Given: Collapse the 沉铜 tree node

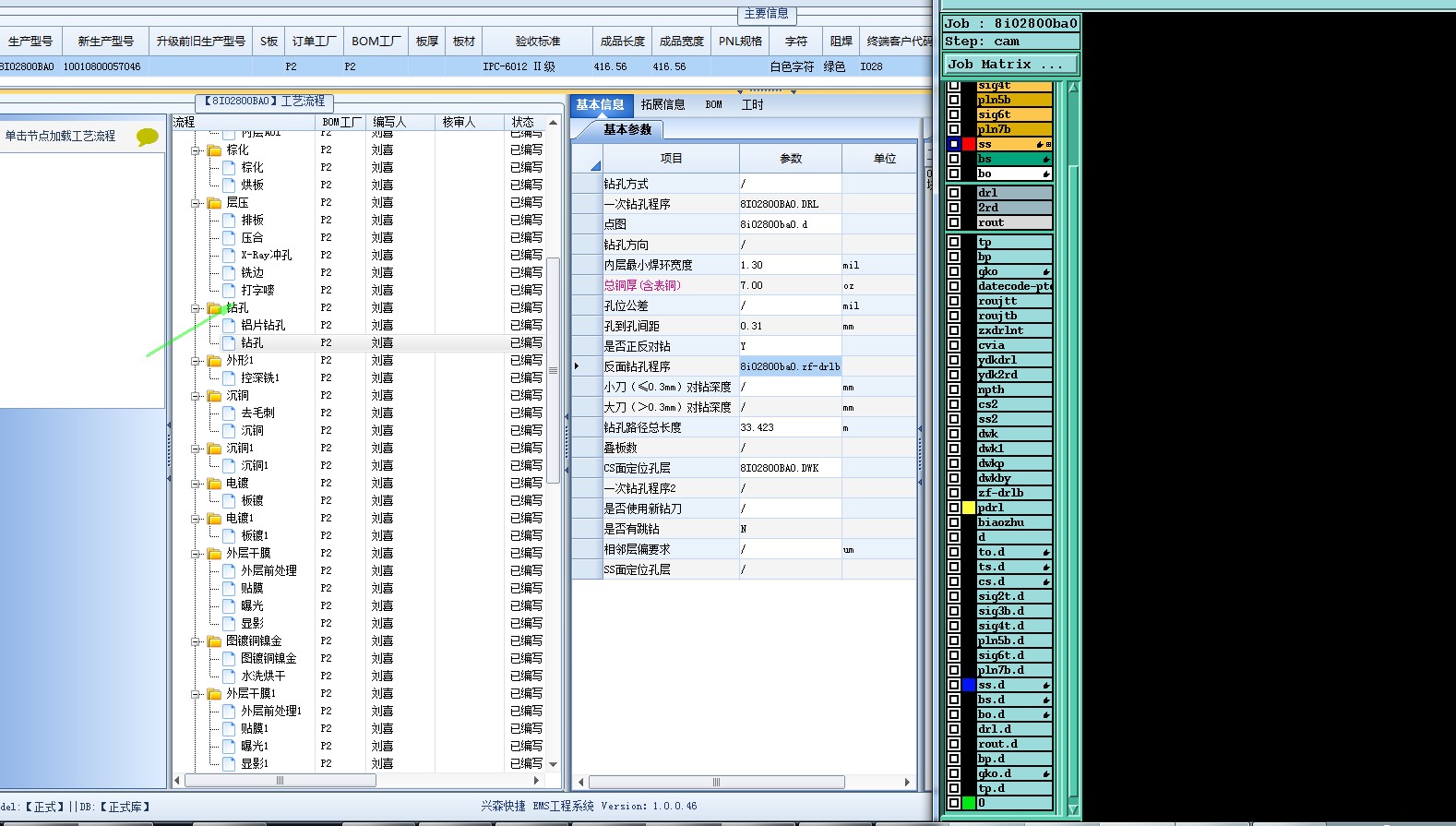Looking at the screenshot, I should [197, 396].
